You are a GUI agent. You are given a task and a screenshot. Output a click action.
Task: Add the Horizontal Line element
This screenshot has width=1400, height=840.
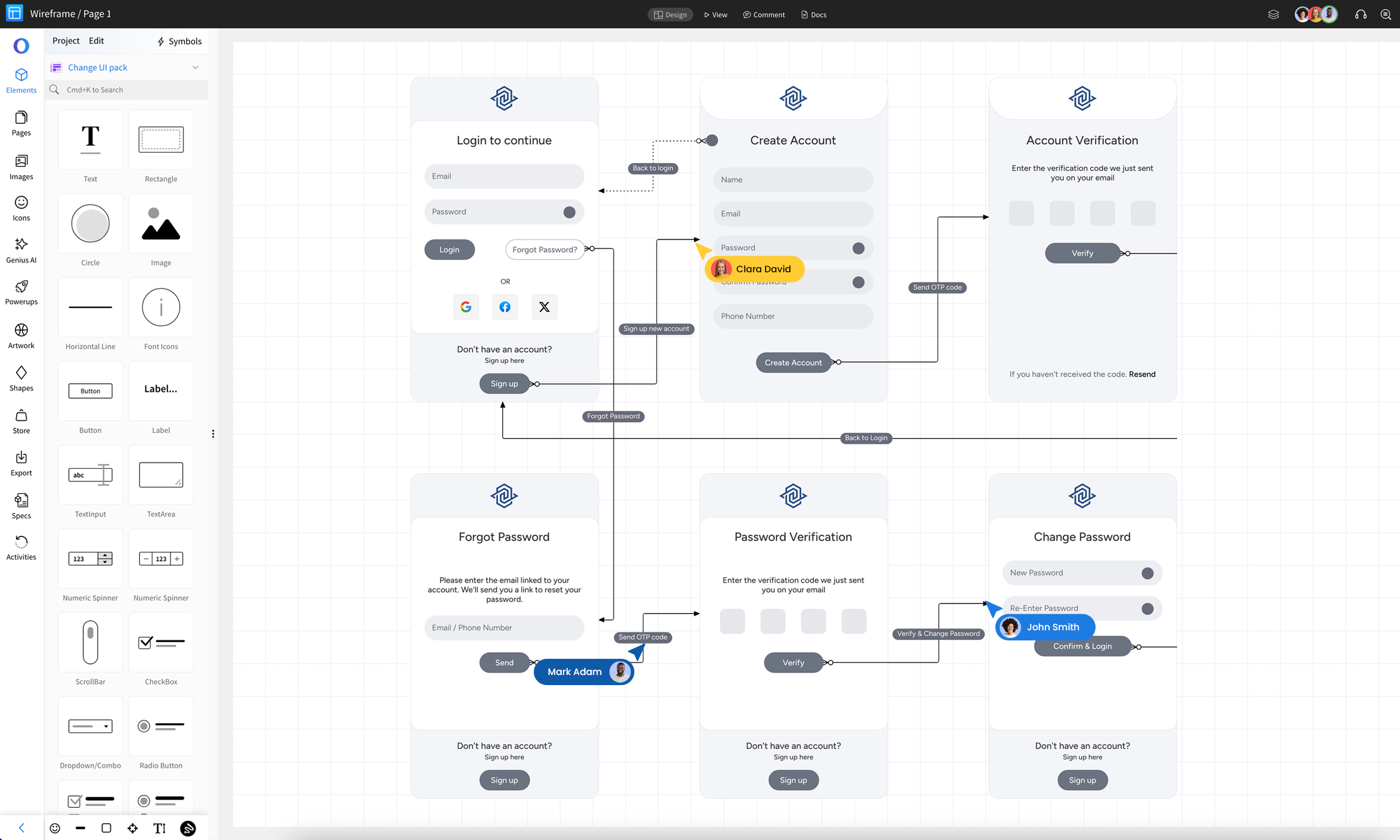tap(91, 307)
